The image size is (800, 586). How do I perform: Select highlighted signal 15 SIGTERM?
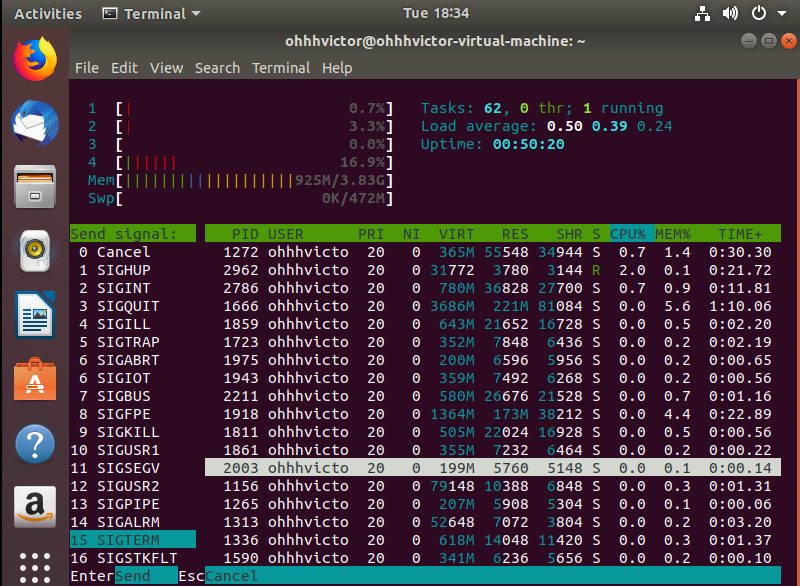pos(133,540)
